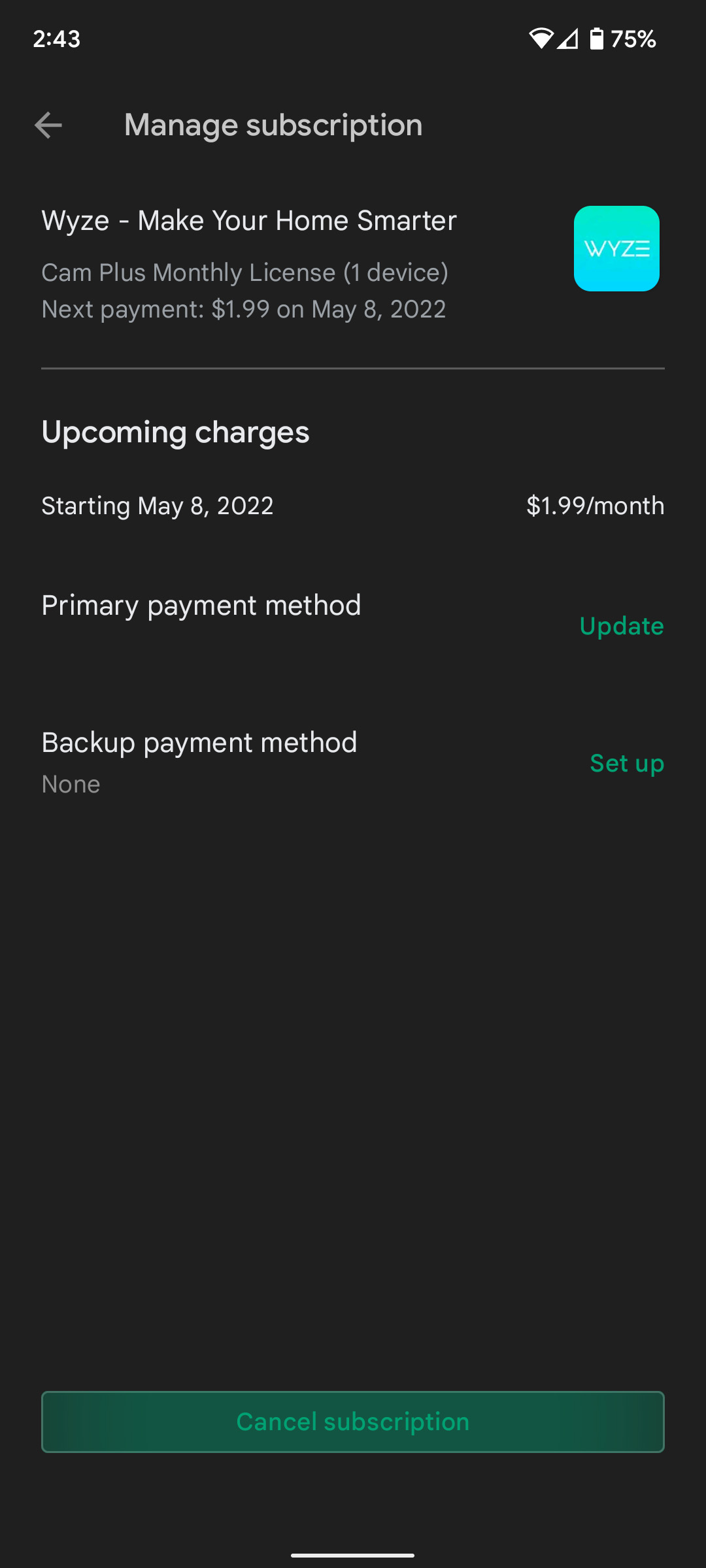Tap the battery icon in status bar
This screenshot has width=706, height=1568.
pyautogui.click(x=597, y=39)
